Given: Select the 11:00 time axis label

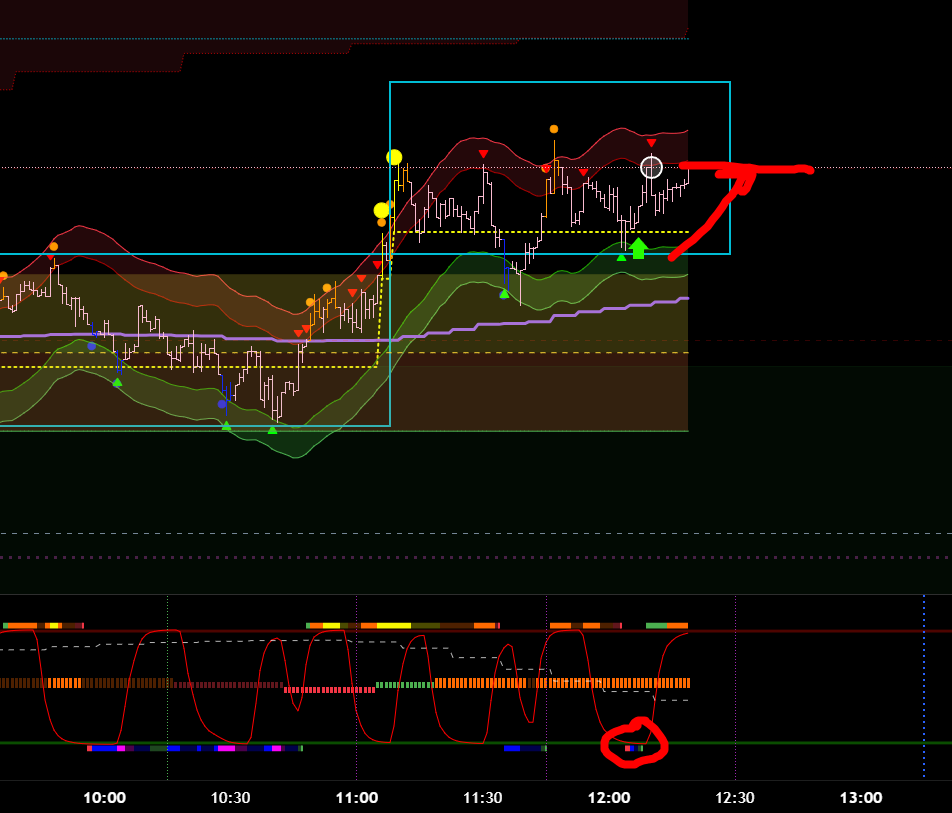Looking at the screenshot, I should (x=356, y=797).
